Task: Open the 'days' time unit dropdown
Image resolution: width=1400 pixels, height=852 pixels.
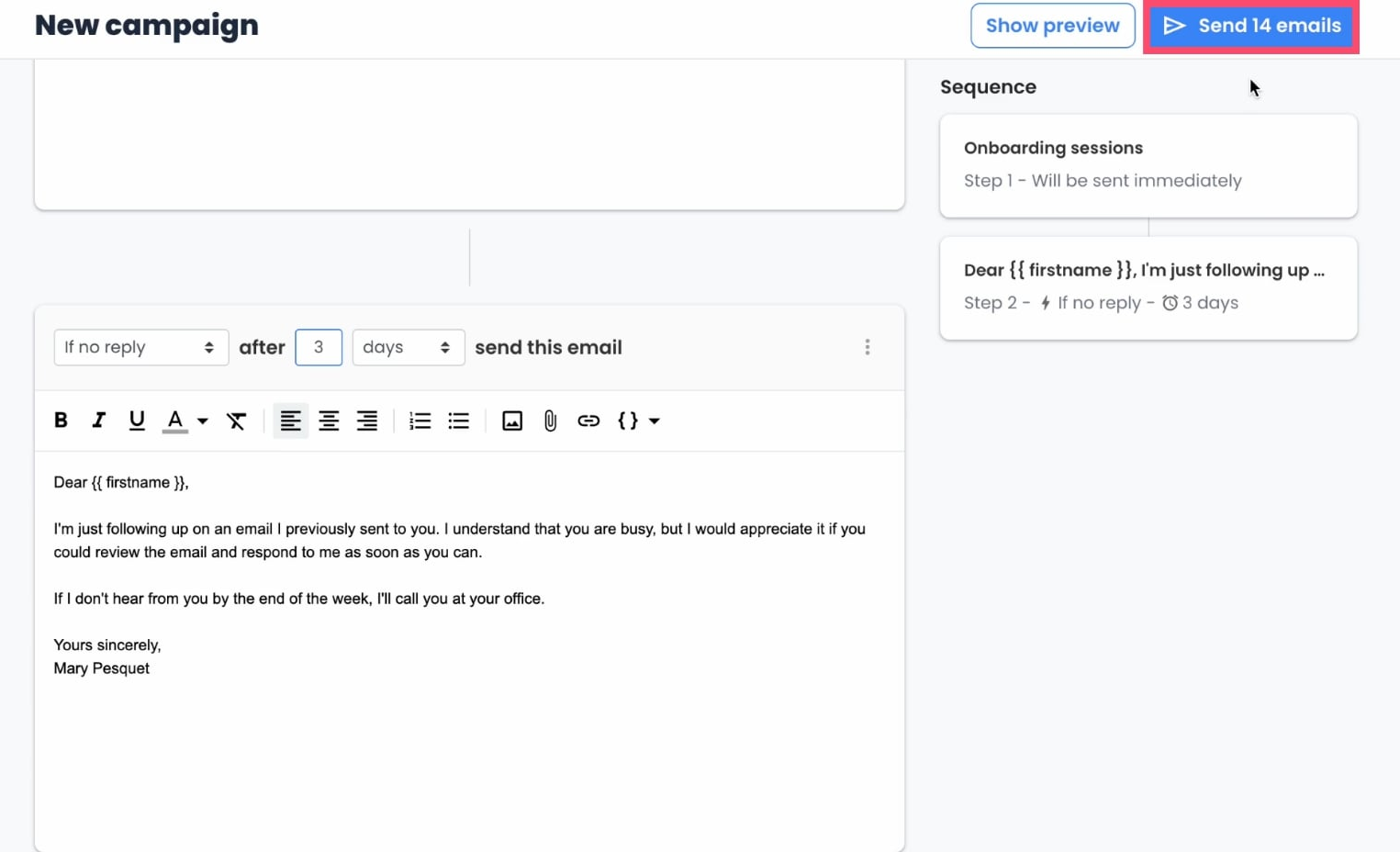Action: (409, 347)
